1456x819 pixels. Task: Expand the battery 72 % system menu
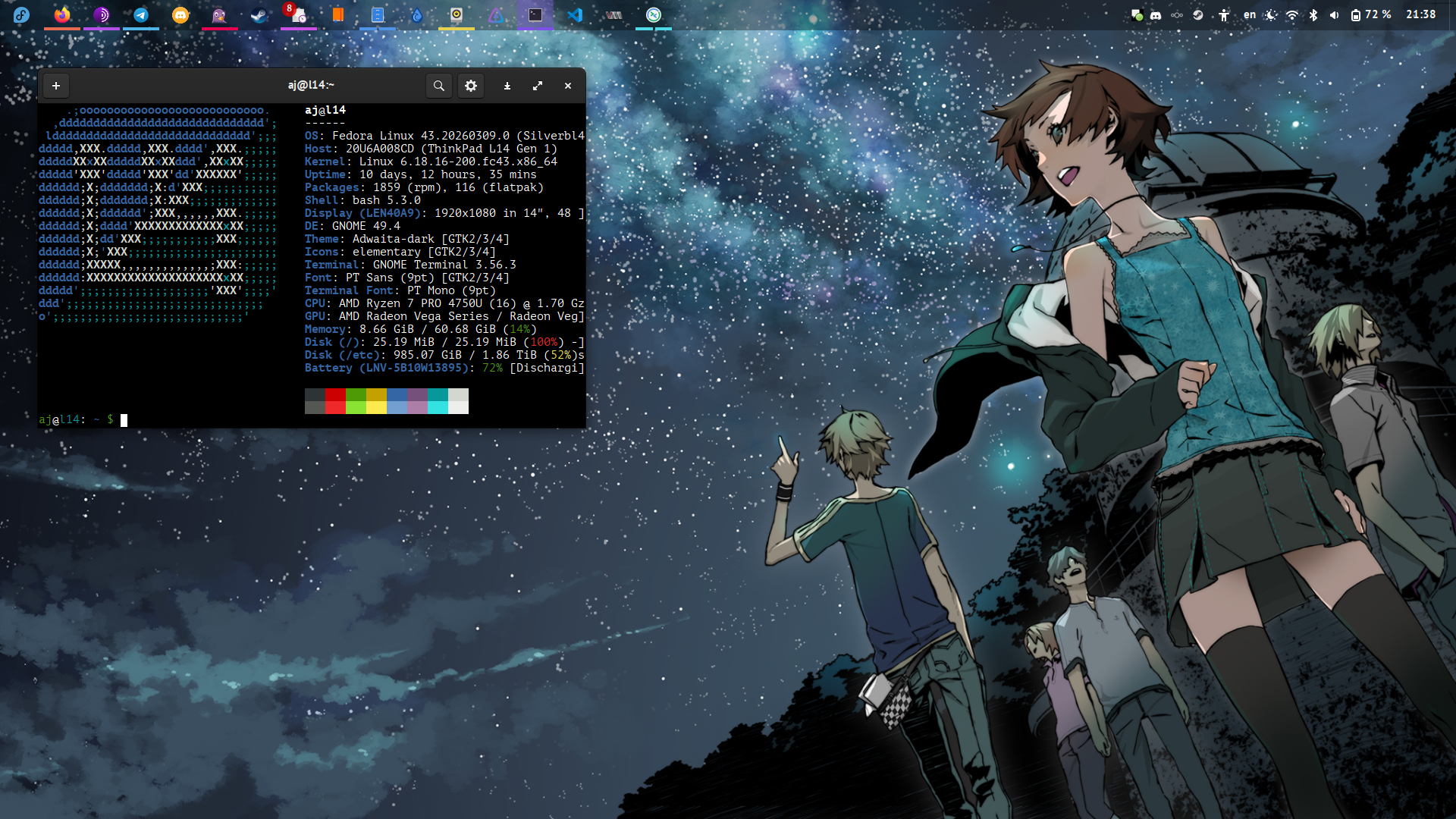pyautogui.click(x=1371, y=14)
